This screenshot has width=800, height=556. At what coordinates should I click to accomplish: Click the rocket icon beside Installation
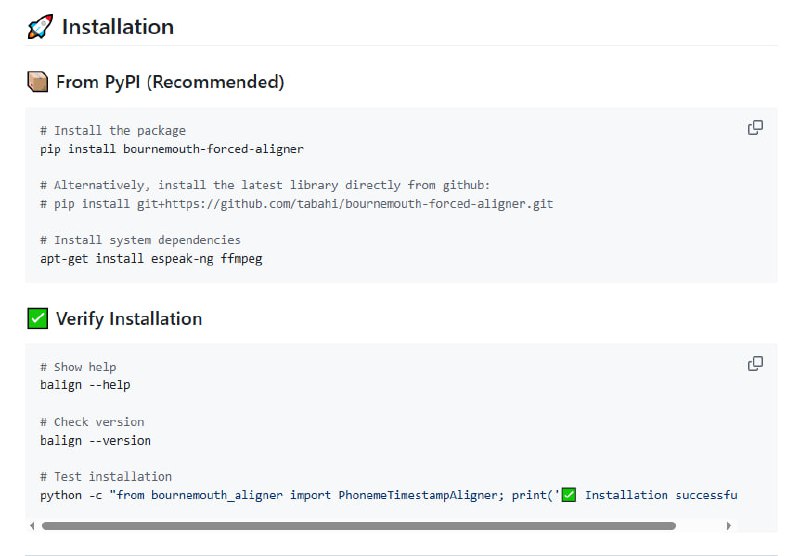click(40, 27)
